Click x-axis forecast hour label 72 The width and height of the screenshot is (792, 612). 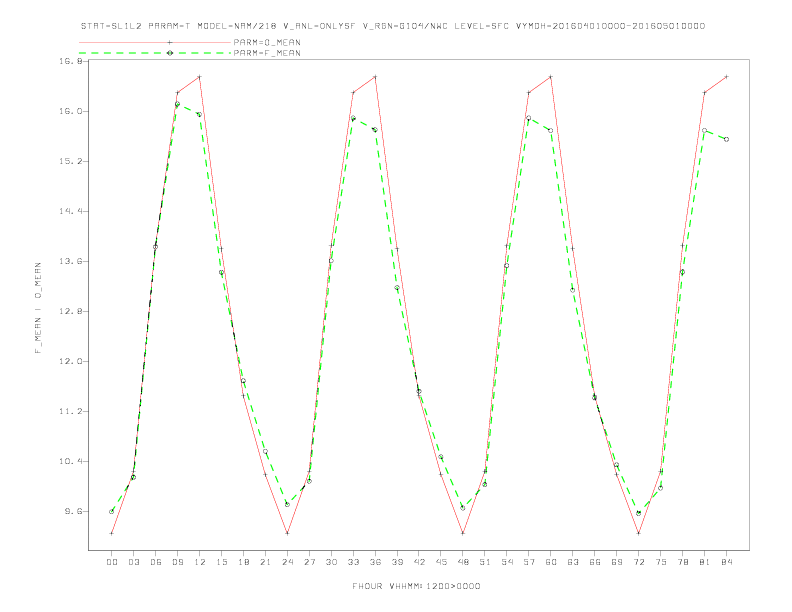[639, 562]
